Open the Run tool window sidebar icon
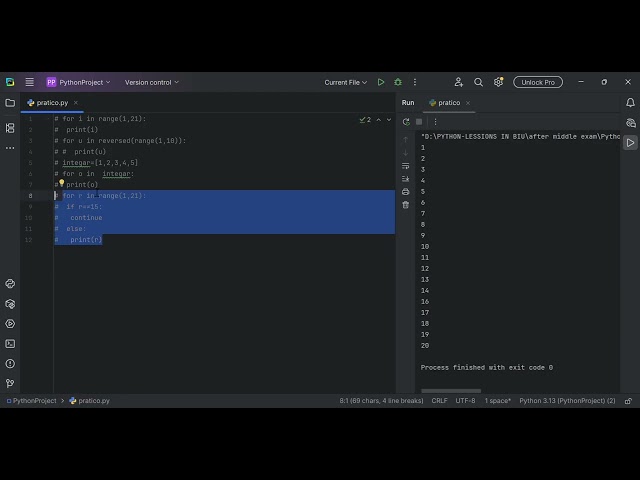640x480 pixels. pos(630,143)
